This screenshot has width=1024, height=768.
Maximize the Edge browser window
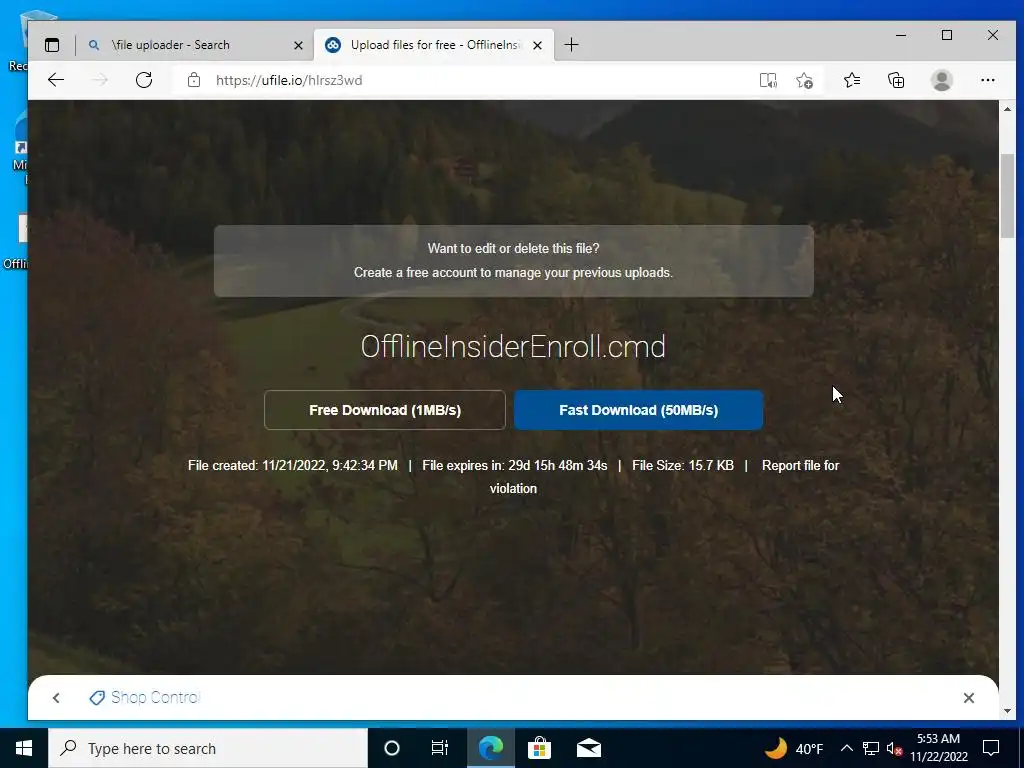point(947,36)
